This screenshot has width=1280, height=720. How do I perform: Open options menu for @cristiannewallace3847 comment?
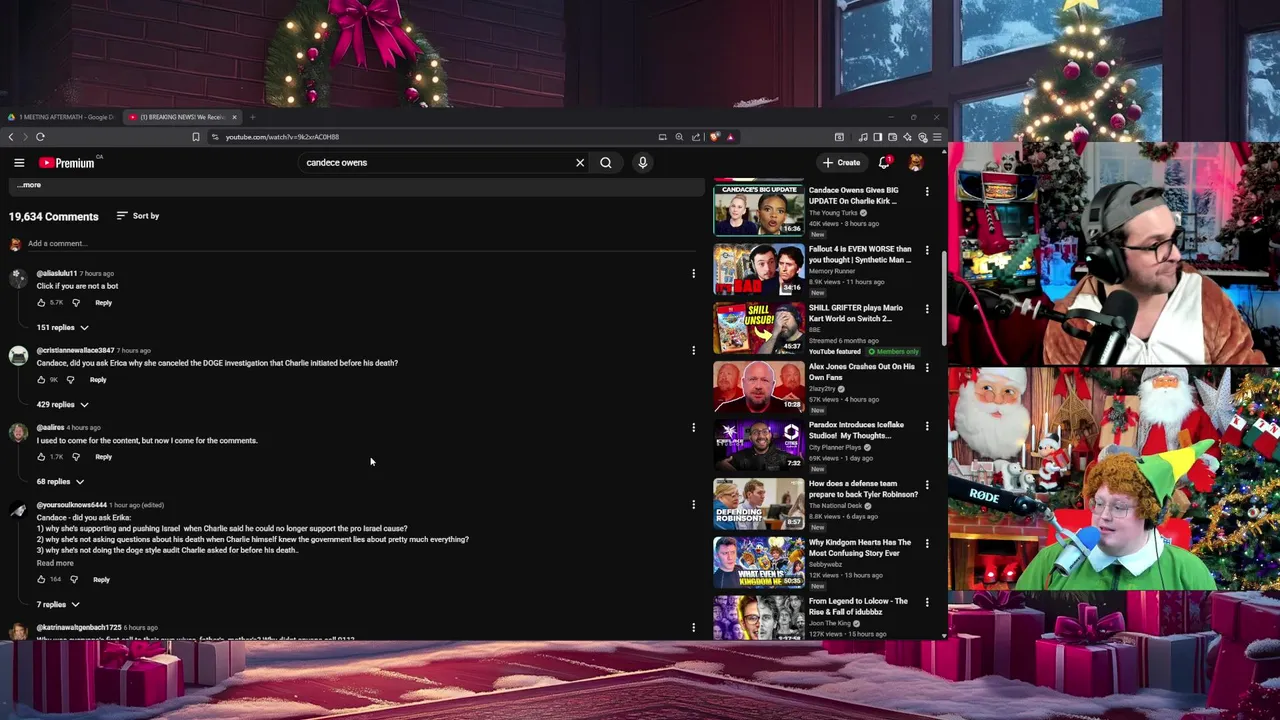click(693, 351)
